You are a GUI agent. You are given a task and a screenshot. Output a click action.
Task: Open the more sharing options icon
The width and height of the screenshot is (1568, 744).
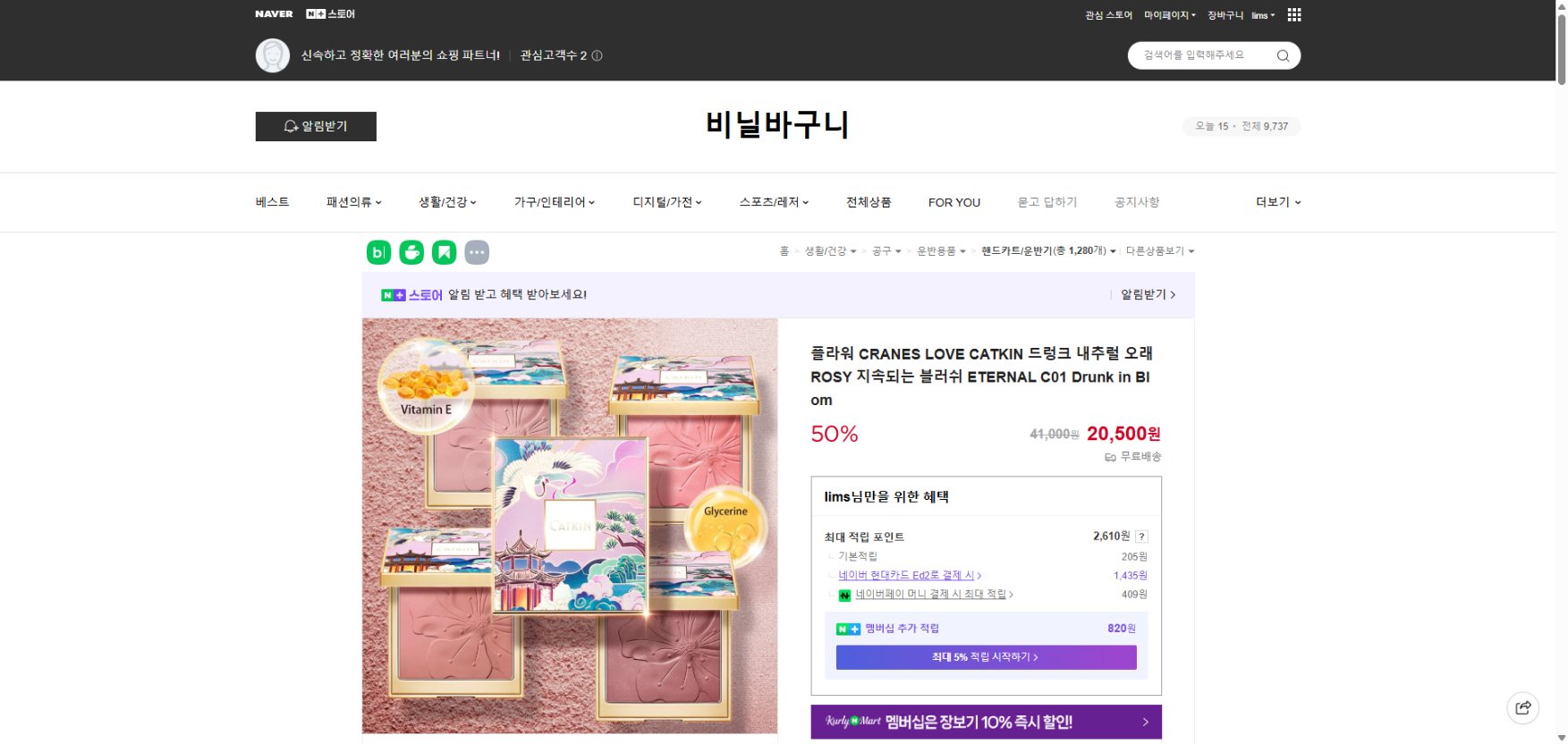pyautogui.click(x=478, y=252)
